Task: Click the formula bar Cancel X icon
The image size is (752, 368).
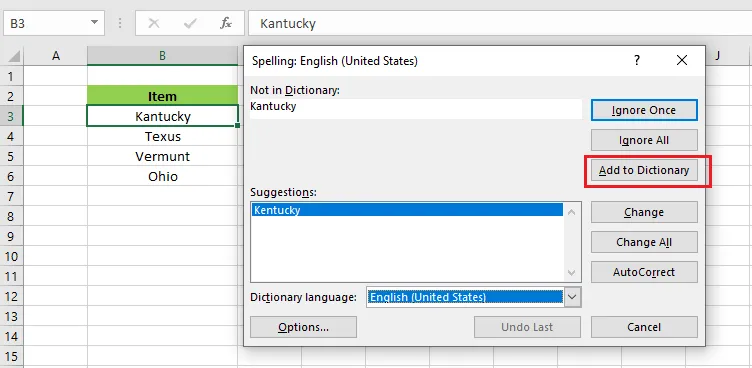Action: 154,23
